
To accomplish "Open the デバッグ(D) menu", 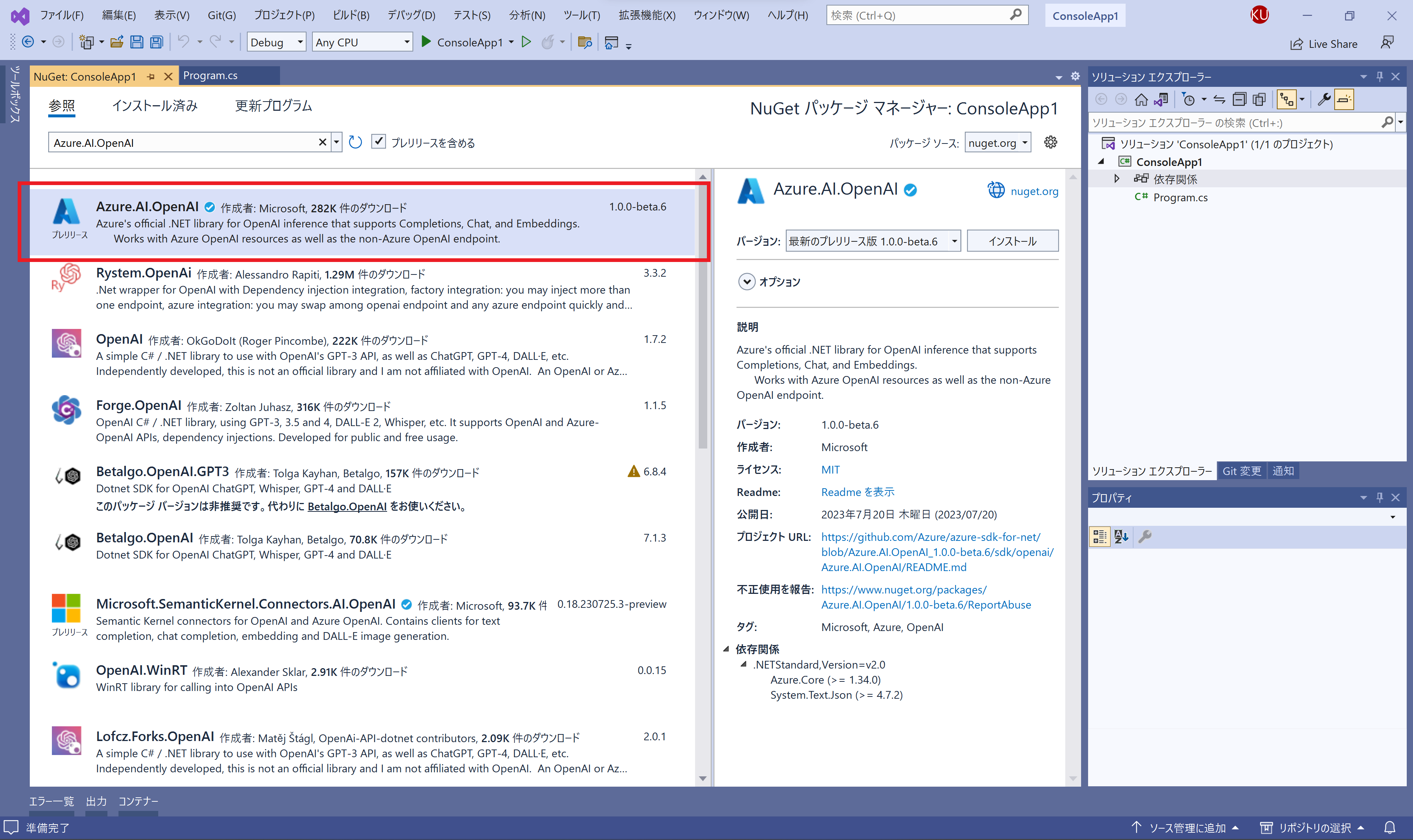I will [x=411, y=15].
